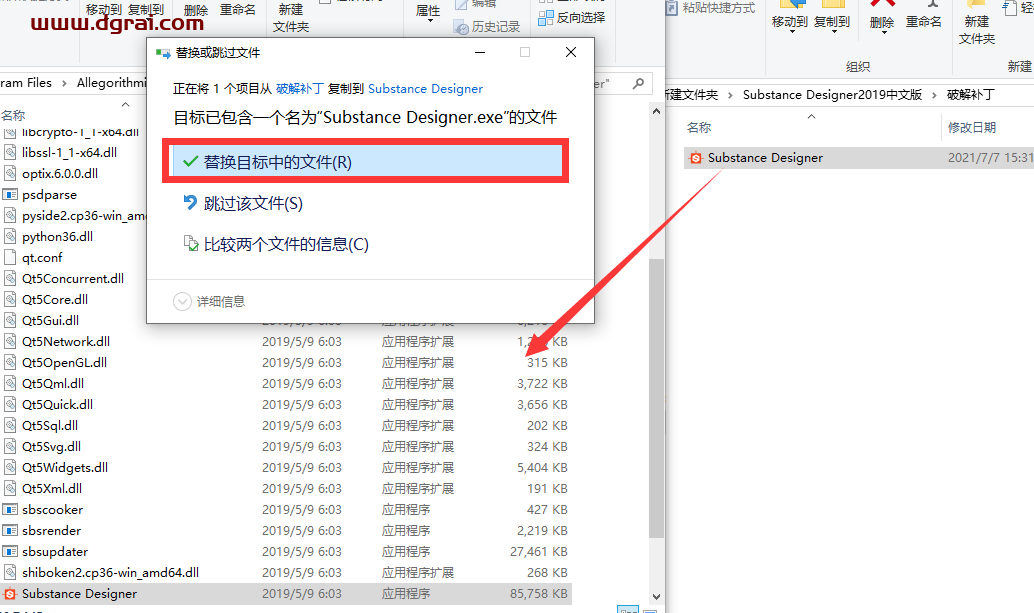Select sbsupdater application icon
The width and height of the screenshot is (1034, 613).
(10, 552)
